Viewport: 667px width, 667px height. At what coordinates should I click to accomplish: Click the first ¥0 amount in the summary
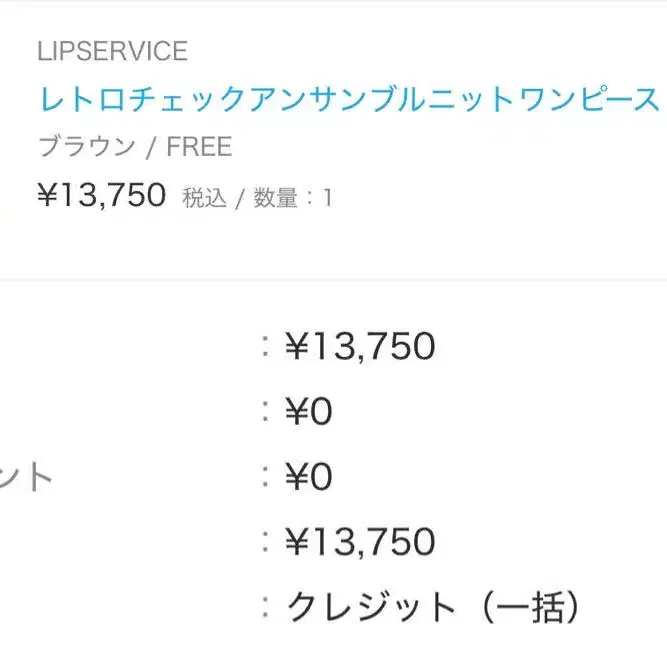click(308, 412)
